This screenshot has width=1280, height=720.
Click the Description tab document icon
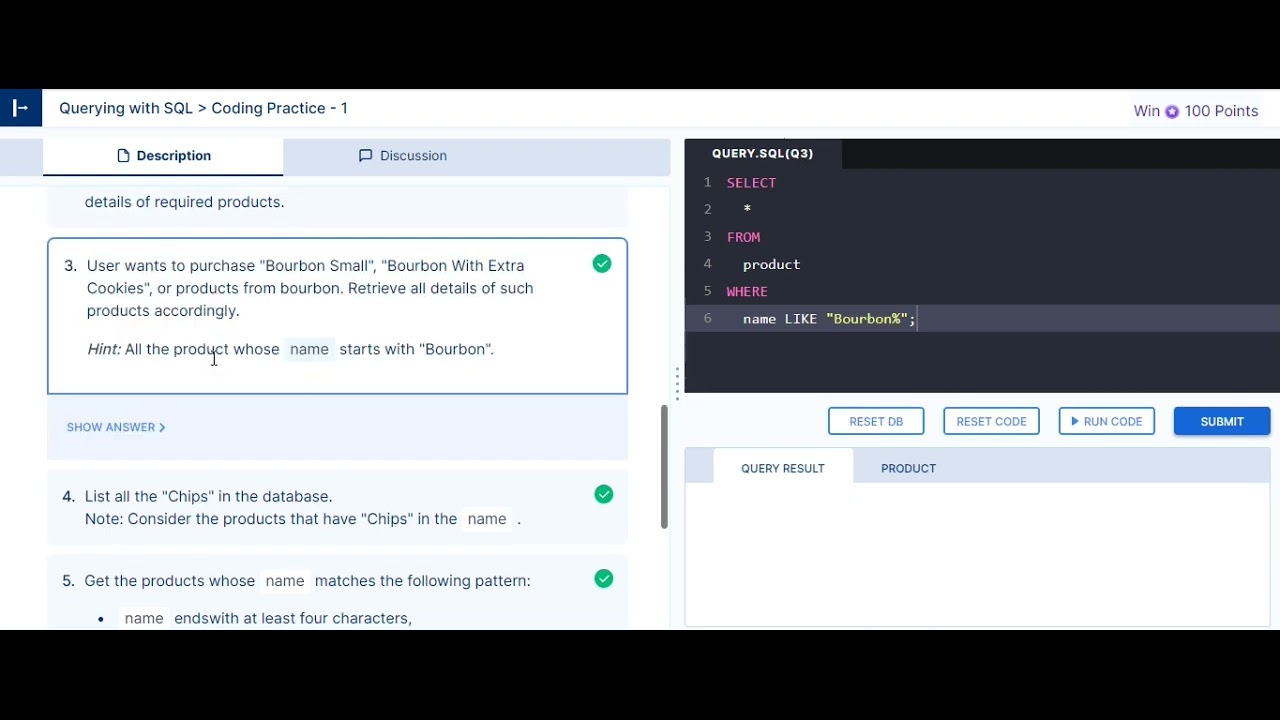(124, 156)
